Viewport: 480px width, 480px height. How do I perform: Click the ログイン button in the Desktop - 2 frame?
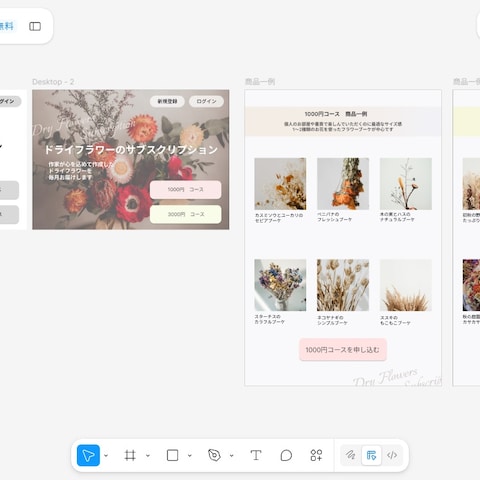(x=206, y=101)
